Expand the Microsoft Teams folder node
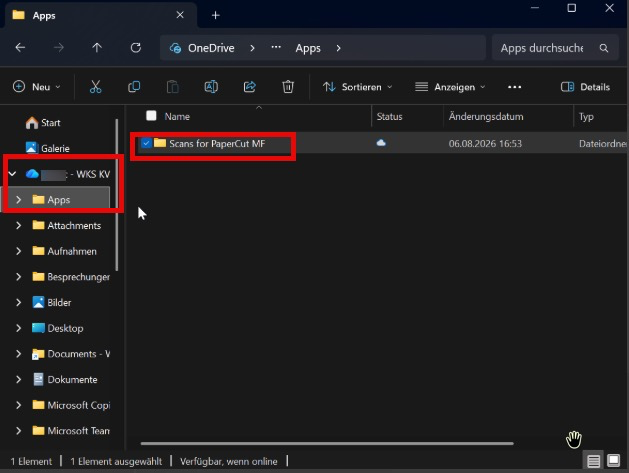629x473 pixels. pyautogui.click(x=18, y=430)
